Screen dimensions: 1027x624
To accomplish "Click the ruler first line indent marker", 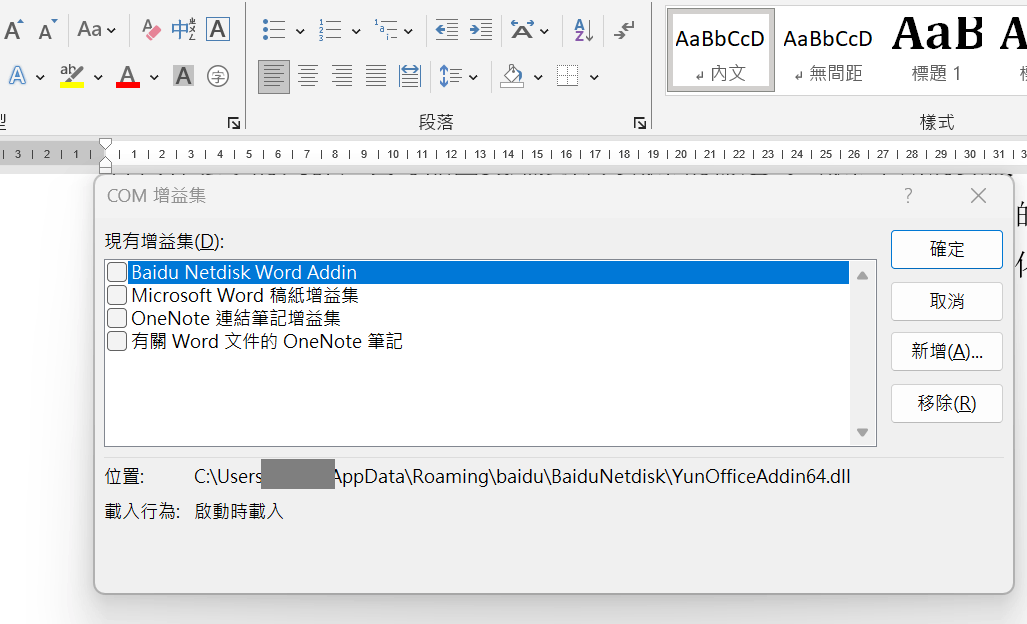I will [x=105, y=143].
